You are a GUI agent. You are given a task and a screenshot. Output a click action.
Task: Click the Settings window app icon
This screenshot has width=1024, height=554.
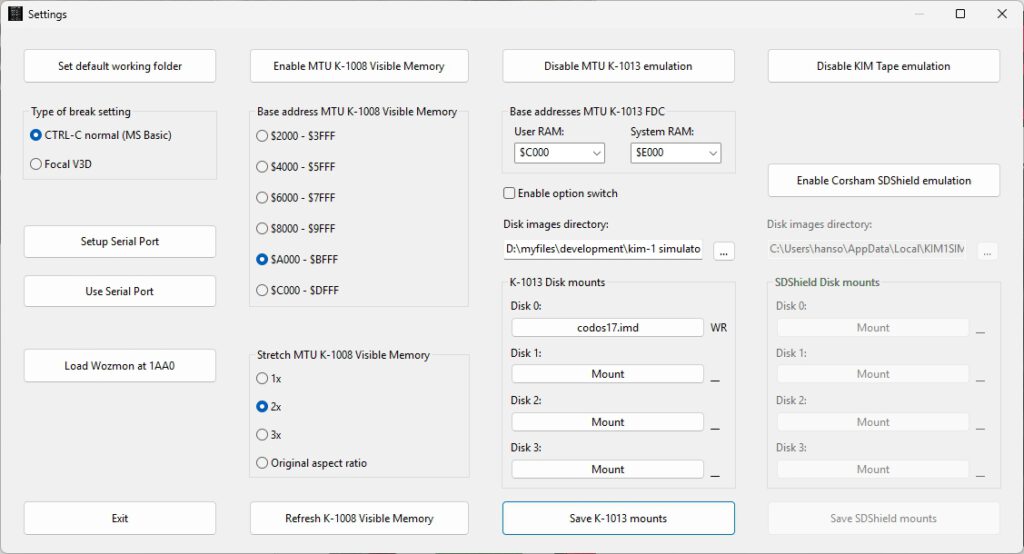[15, 14]
